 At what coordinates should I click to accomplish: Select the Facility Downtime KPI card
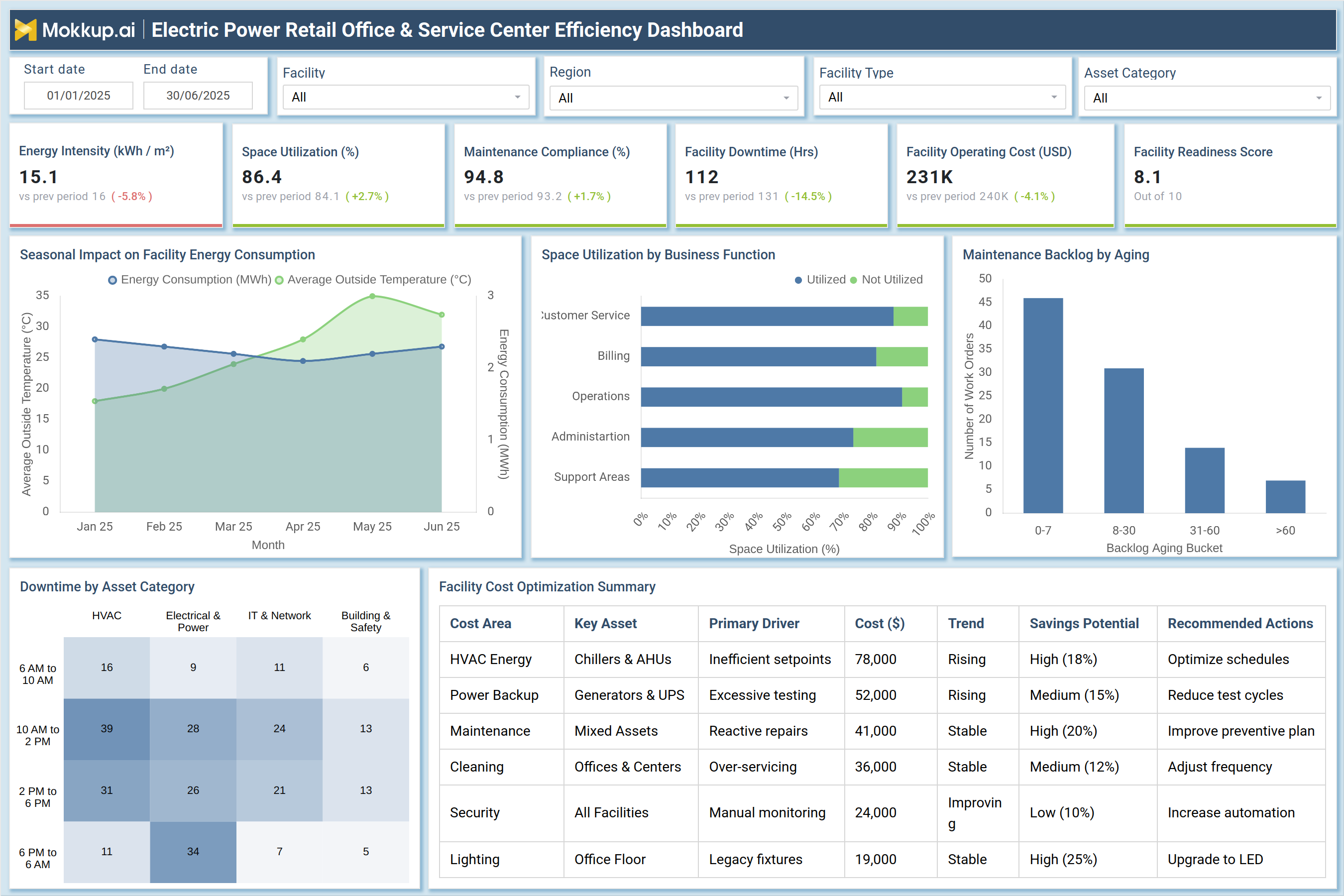tap(781, 175)
